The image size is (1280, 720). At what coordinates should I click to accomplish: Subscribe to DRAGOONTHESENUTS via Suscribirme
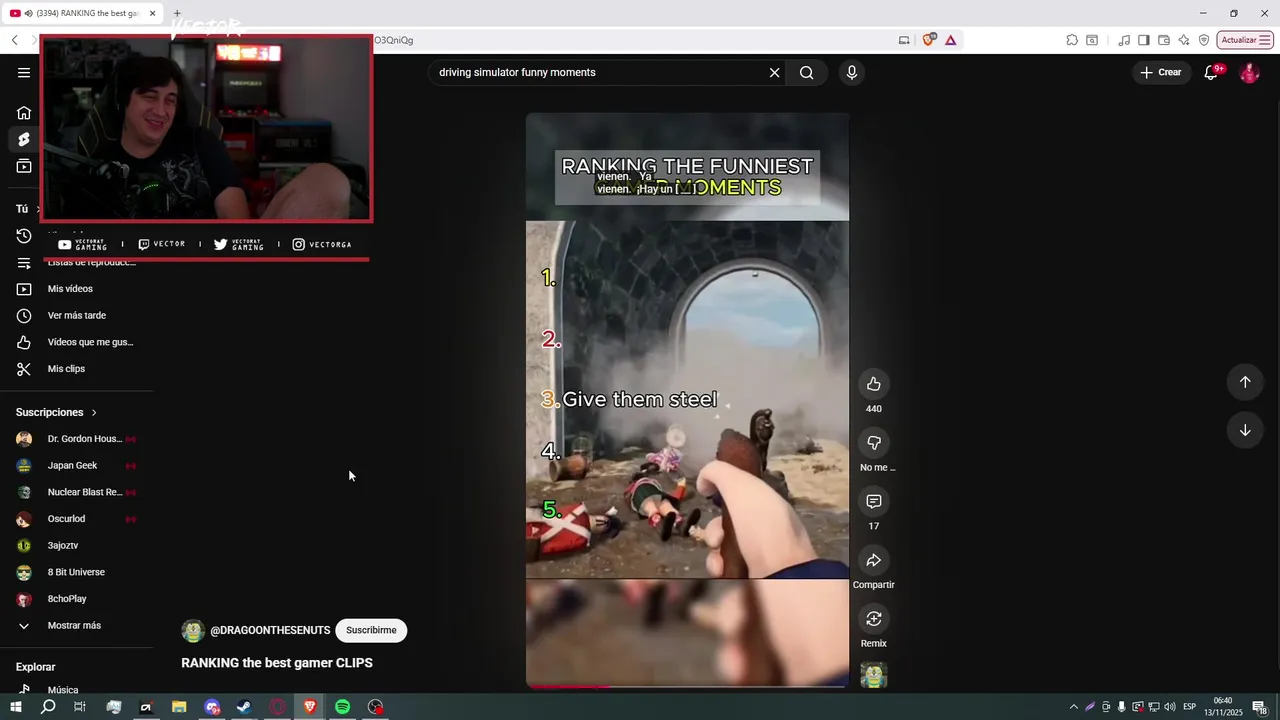[371, 630]
